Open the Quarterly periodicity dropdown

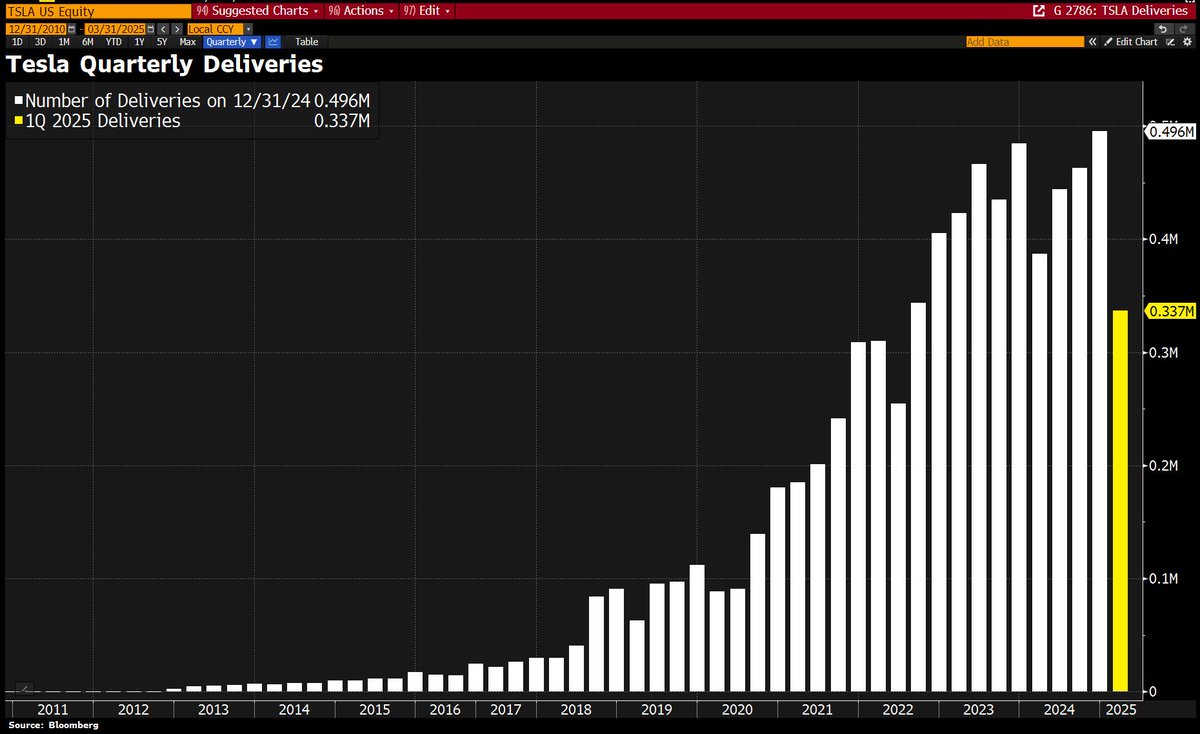click(232, 42)
